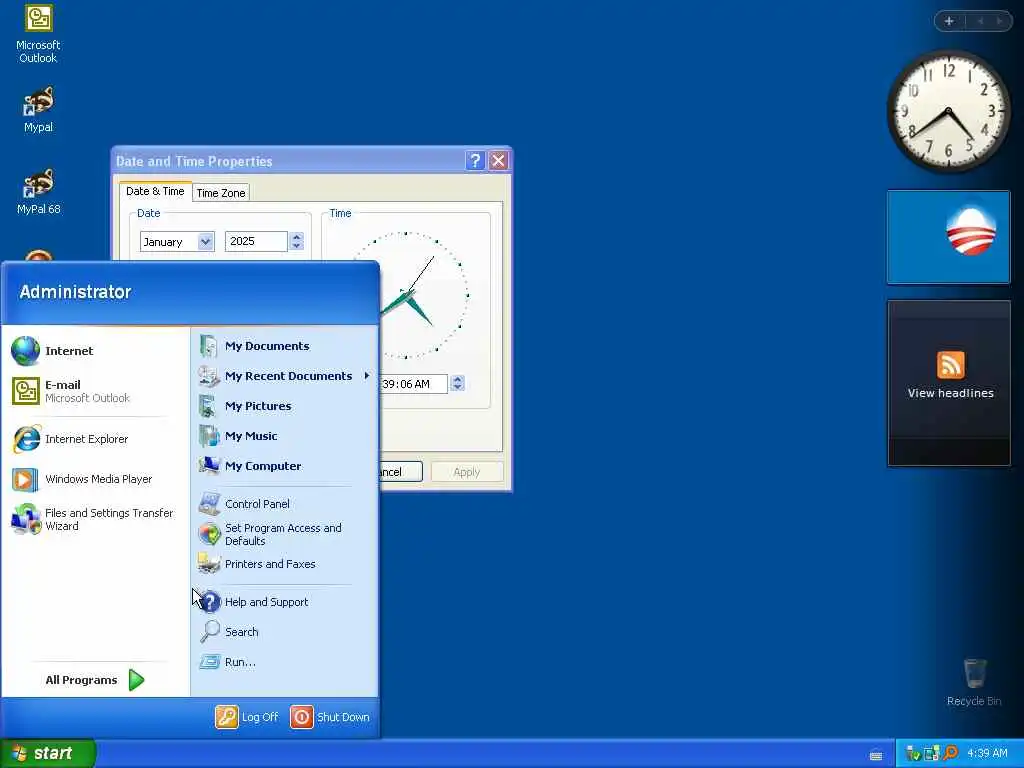Open Search from the Start menu

coord(283,632)
